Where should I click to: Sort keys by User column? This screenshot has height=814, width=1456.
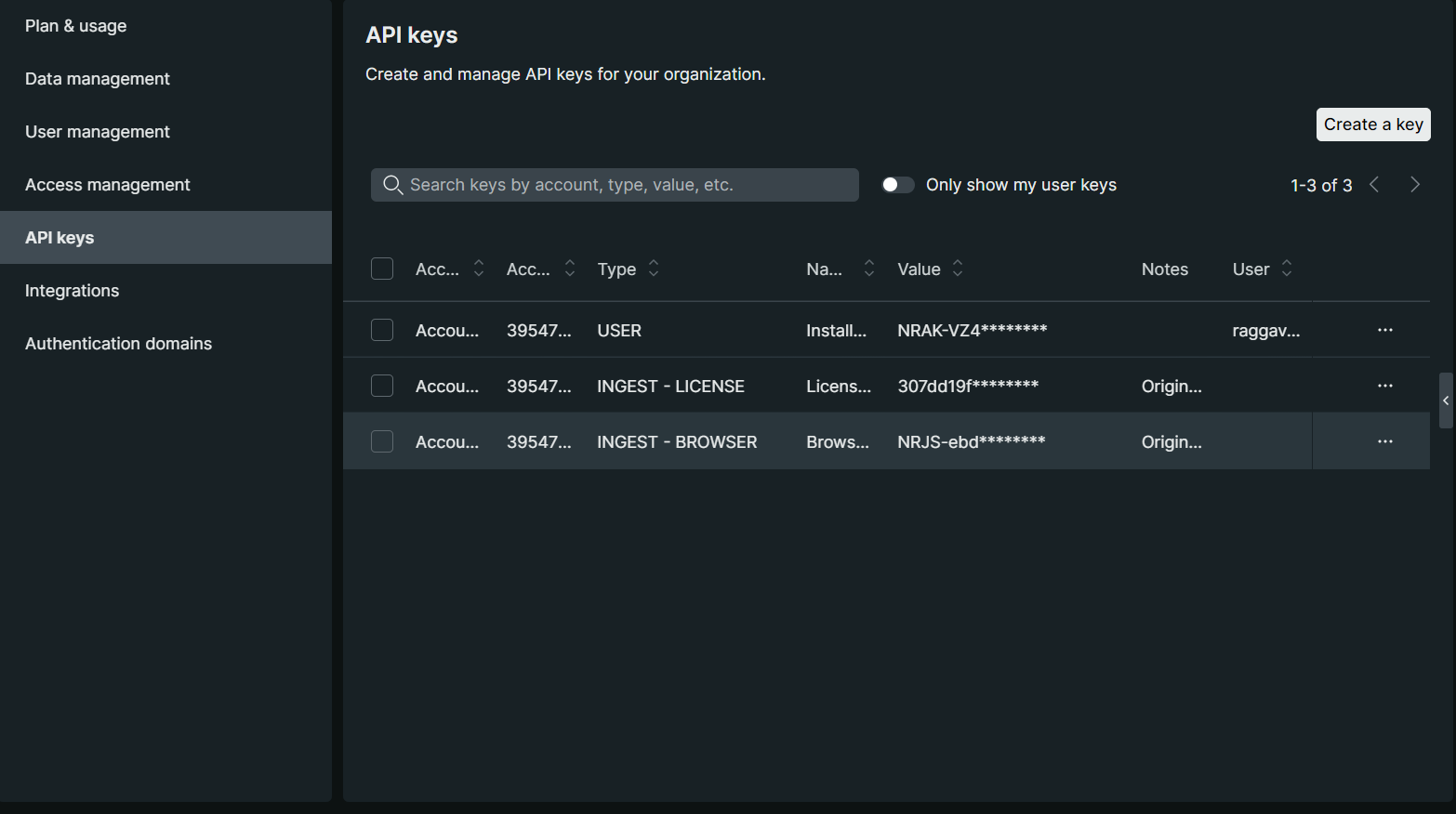(x=1286, y=269)
